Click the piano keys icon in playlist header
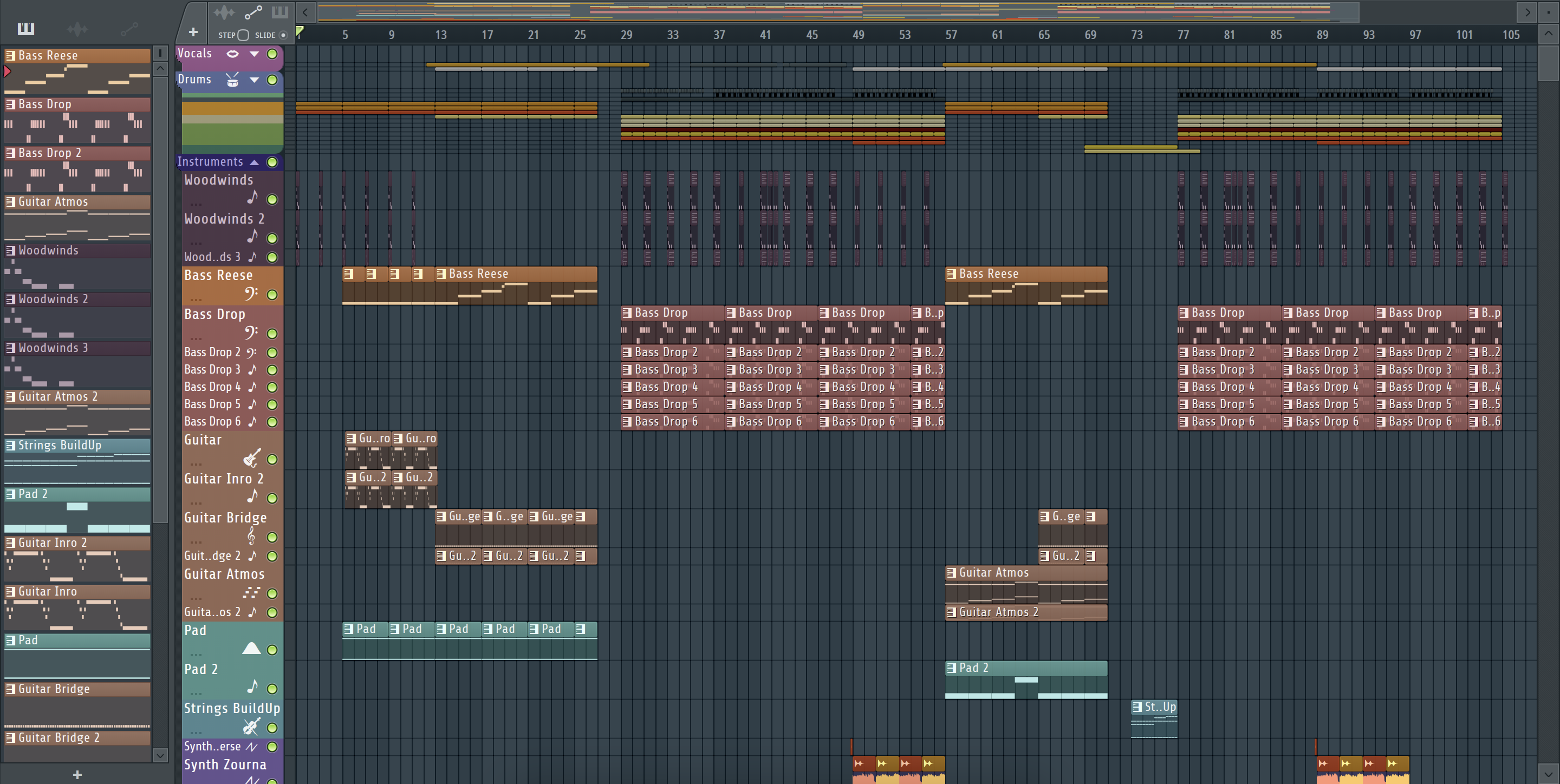Image resolution: width=1560 pixels, height=784 pixels. [x=280, y=12]
